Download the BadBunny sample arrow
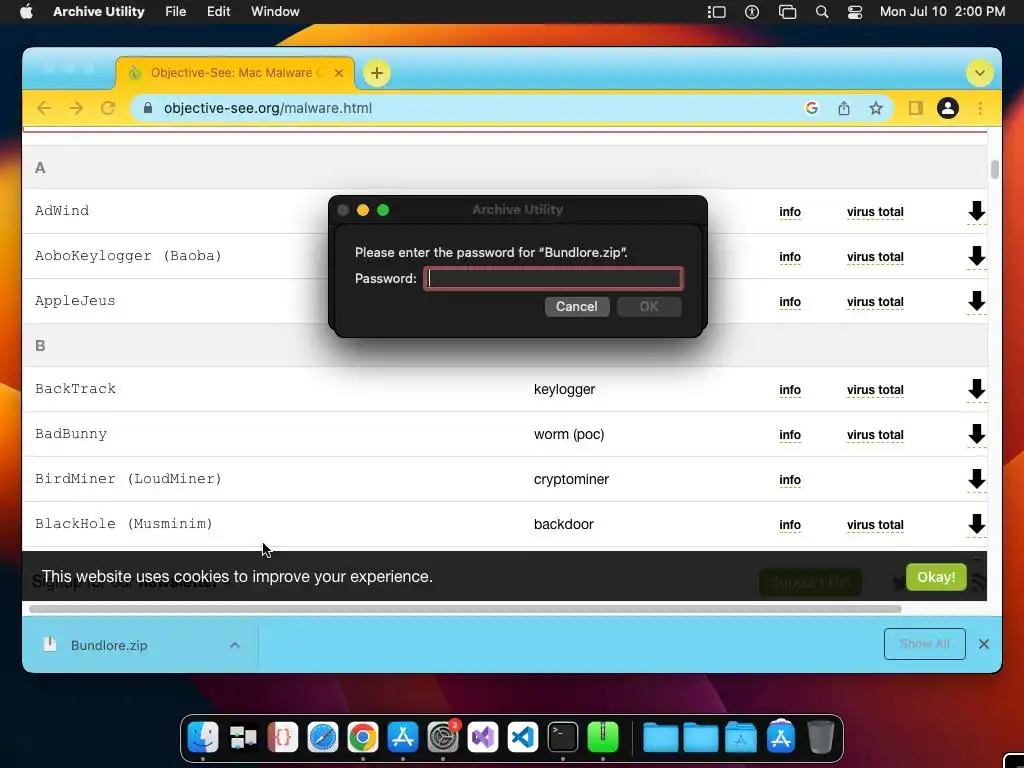Image resolution: width=1024 pixels, height=768 pixels. click(x=976, y=434)
